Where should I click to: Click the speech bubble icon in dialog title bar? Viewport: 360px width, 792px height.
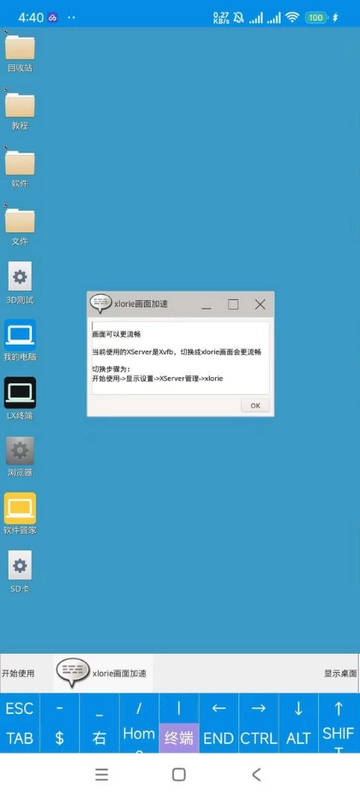[x=101, y=304]
